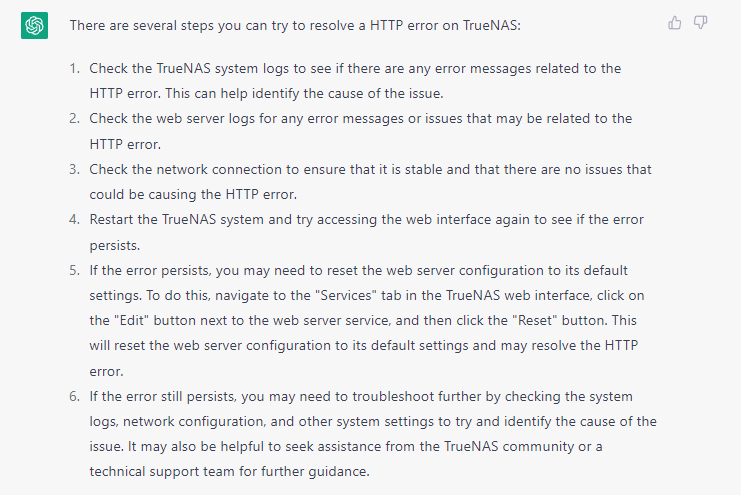
Task: Click the word "persists." ending step 4
Action: (x=115, y=245)
